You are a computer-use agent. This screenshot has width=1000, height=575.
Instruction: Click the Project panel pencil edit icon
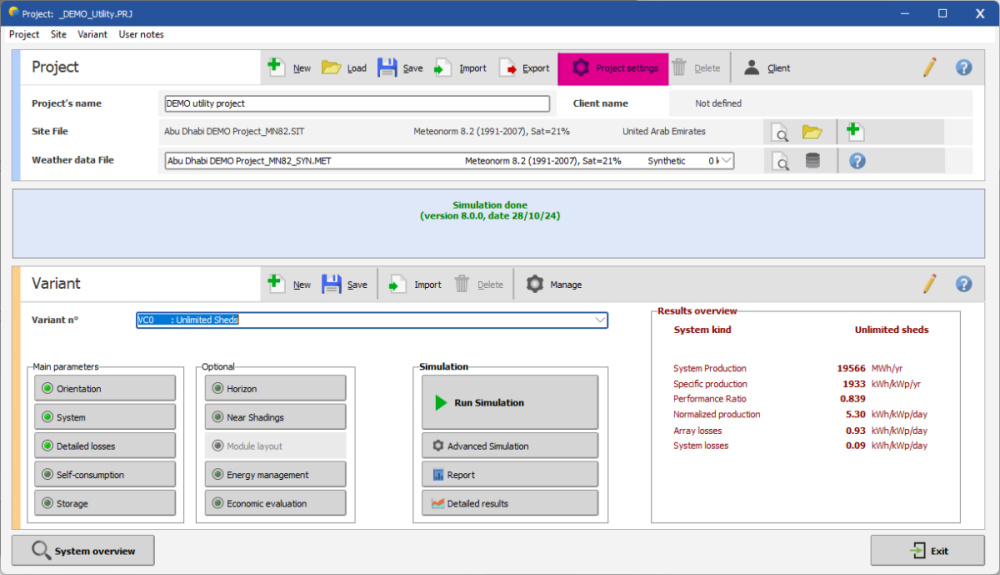(x=930, y=68)
